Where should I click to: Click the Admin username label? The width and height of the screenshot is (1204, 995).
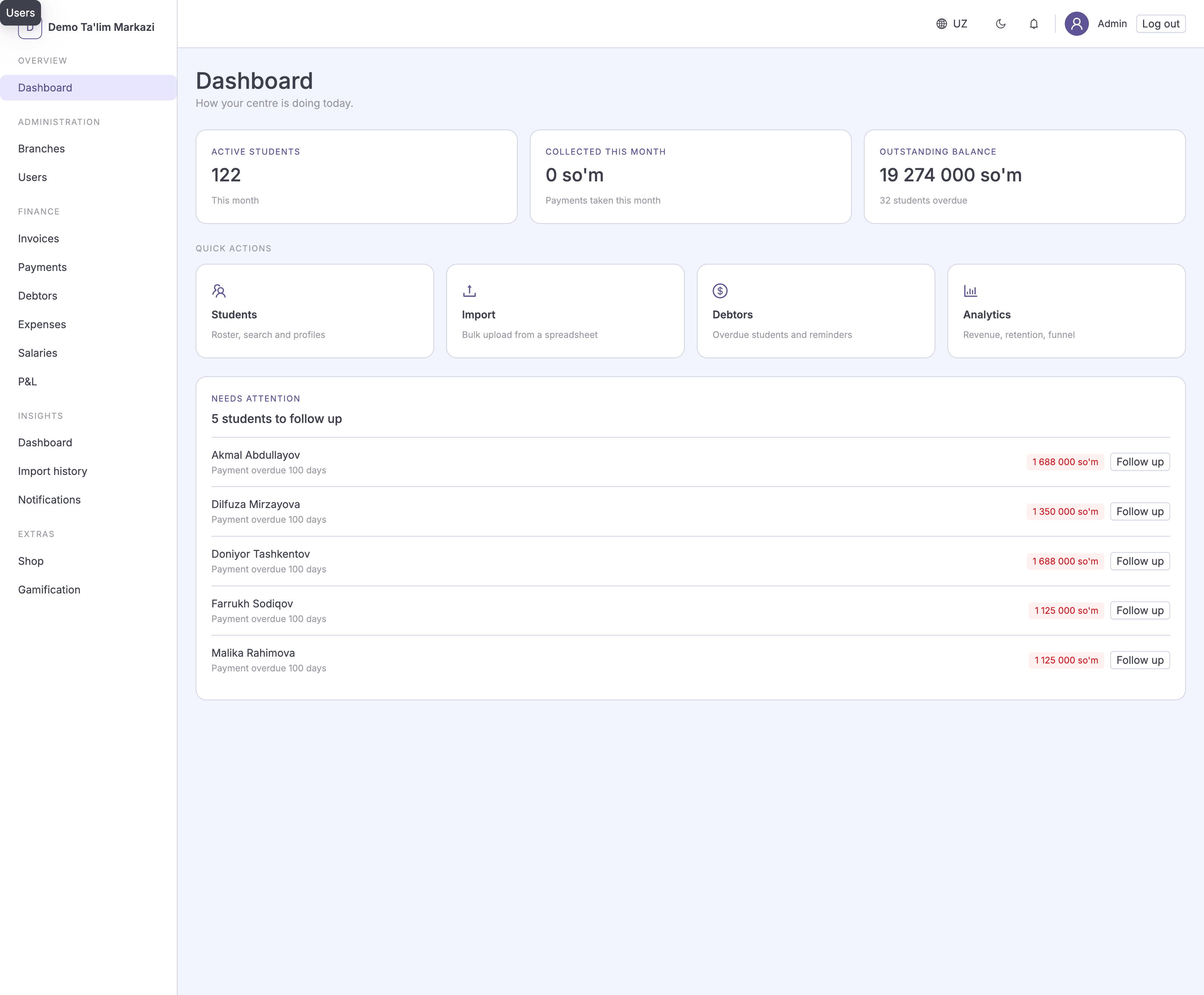click(x=1112, y=23)
